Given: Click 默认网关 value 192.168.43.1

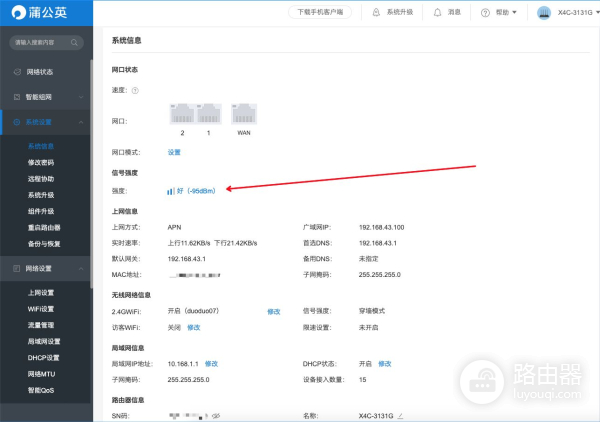Looking at the screenshot, I should click(x=187, y=259).
